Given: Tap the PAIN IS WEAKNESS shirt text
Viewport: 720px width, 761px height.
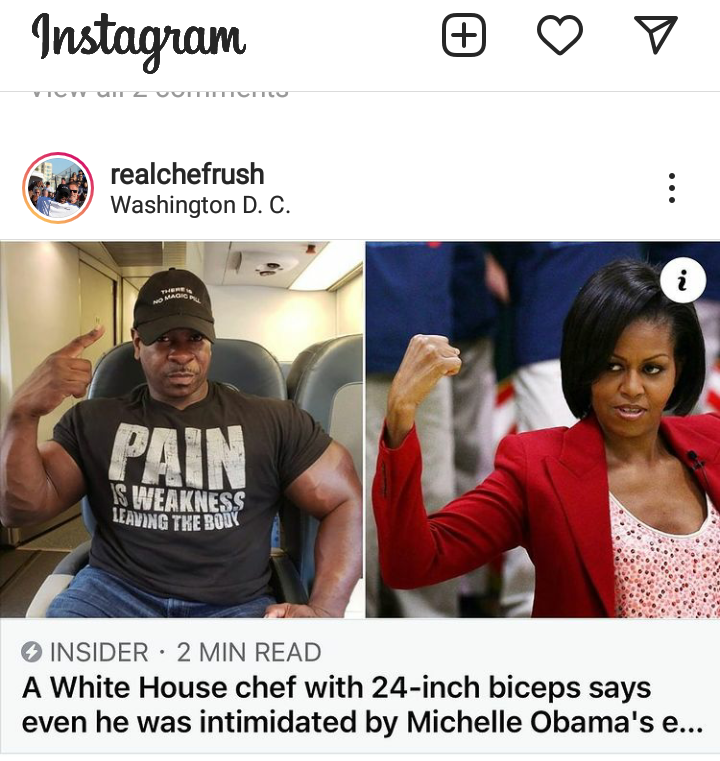Looking at the screenshot, I should pos(178,477).
